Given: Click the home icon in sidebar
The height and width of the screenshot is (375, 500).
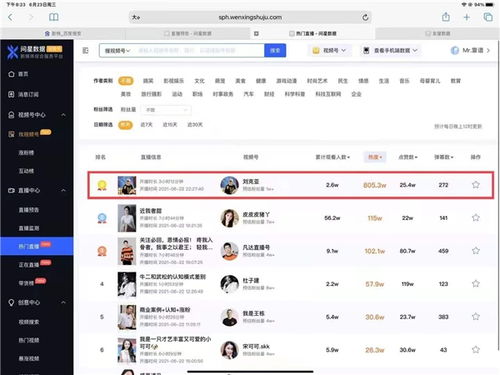Looking at the screenshot, I should tap(12, 74).
